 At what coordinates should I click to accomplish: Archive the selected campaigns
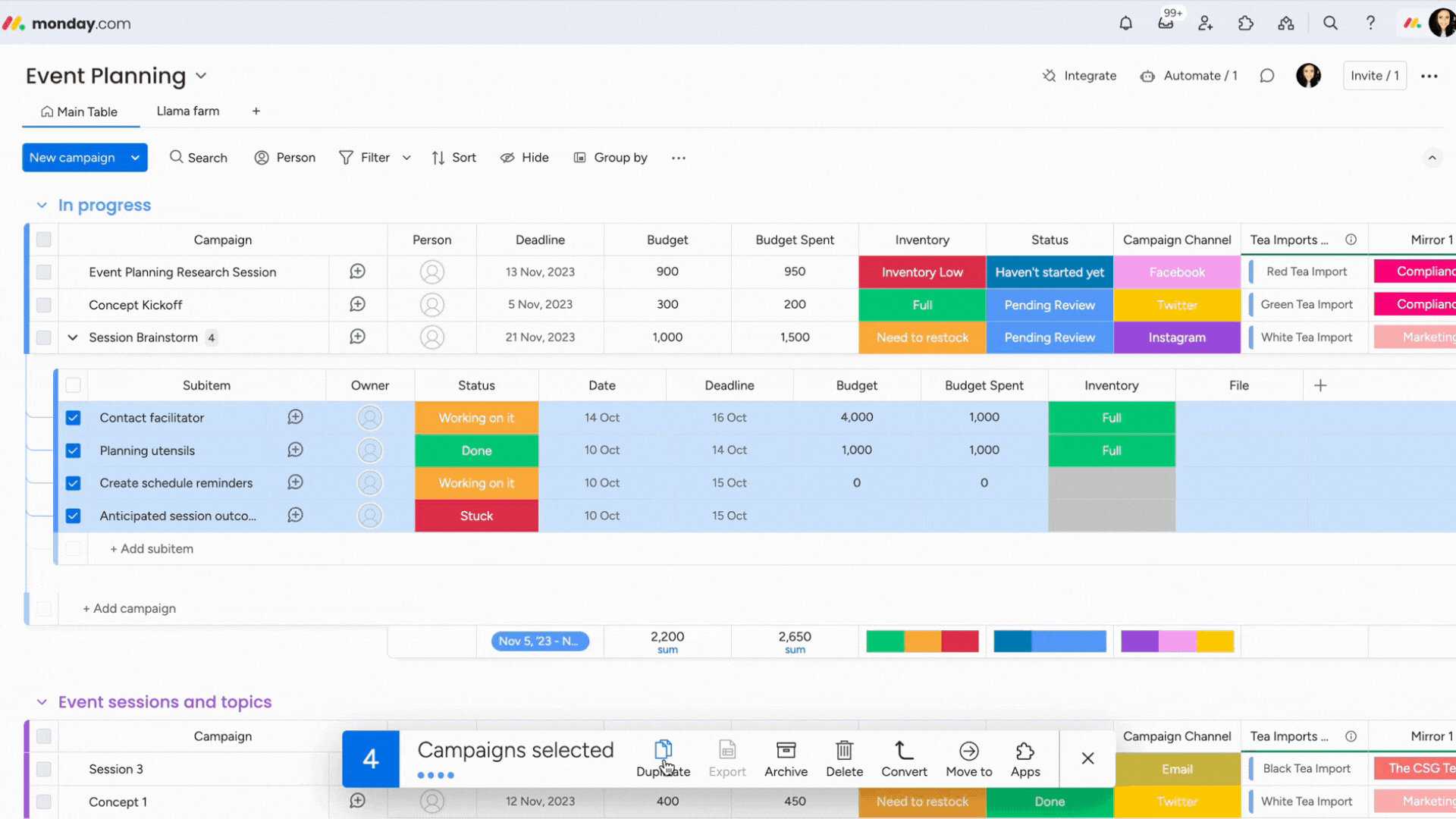[786, 759]
